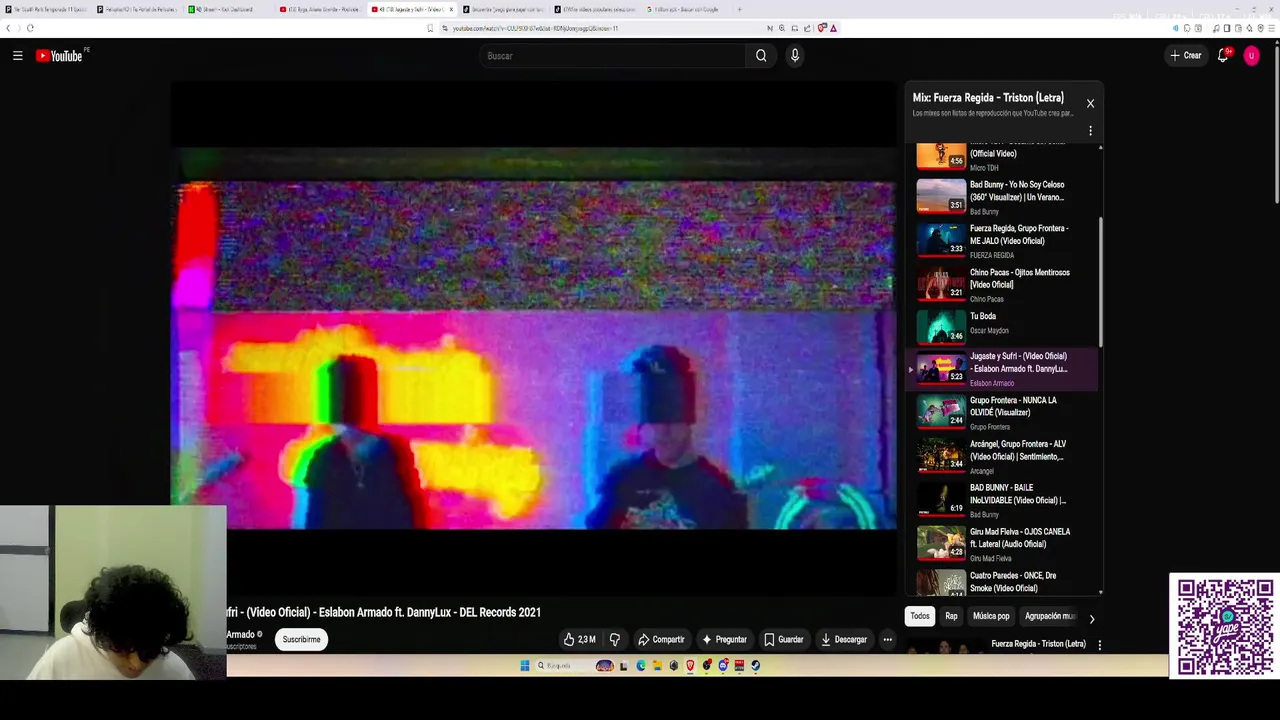Open Brave browser taskbar icon
This screenshot has width=1280, height=720.
pos(690,665)
